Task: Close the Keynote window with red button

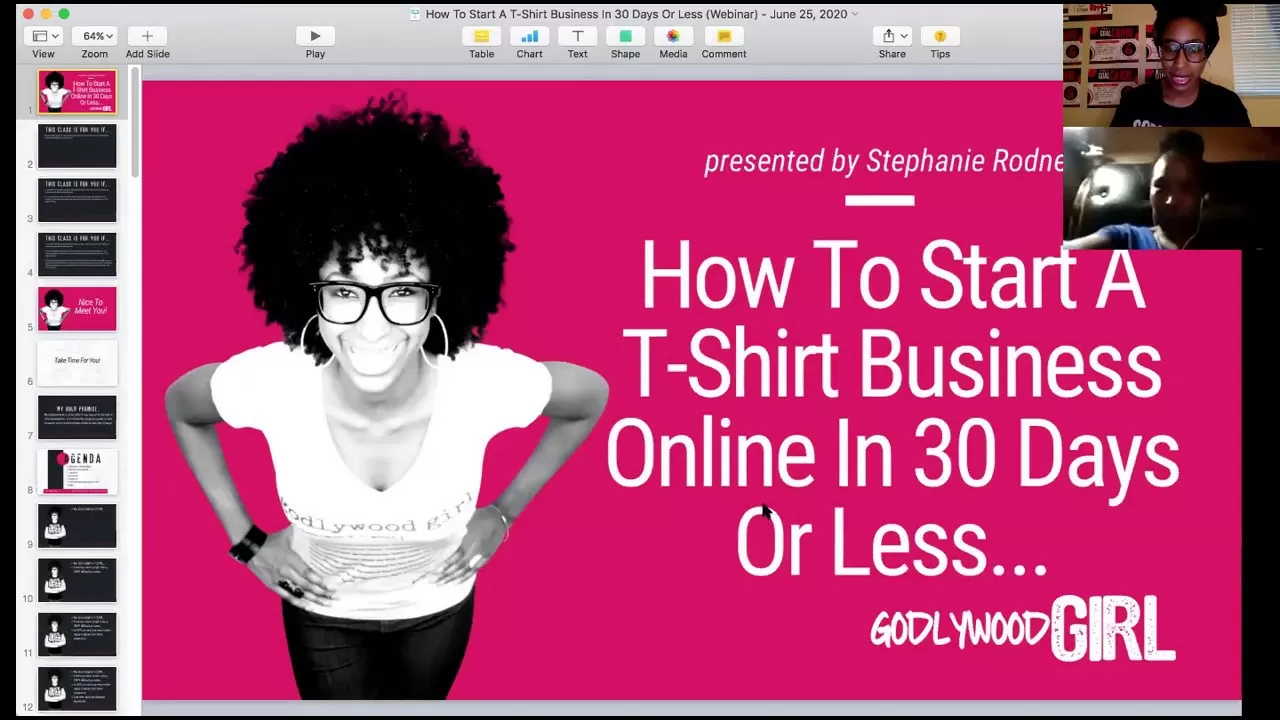Action: (28, 14)
